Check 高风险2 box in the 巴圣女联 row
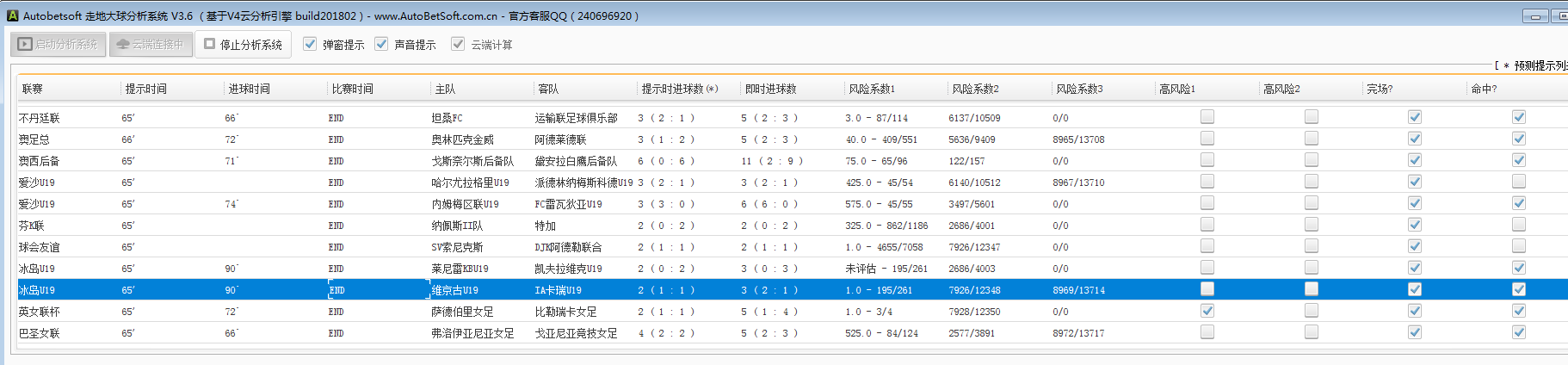The height and width of the screenshot is (365, 1568). click(x=1311, y=332)
